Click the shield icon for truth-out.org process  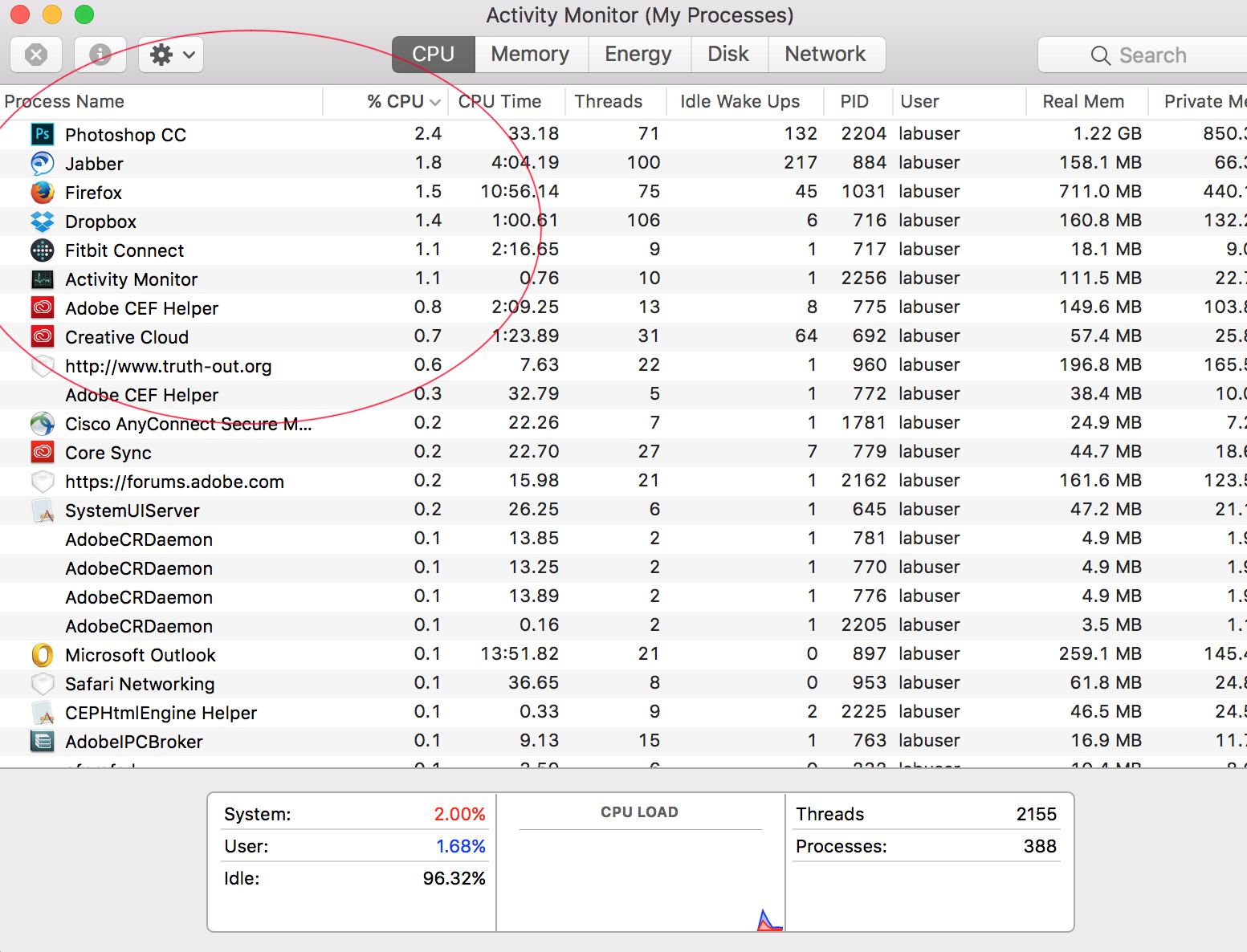click(x=43, y=365)
